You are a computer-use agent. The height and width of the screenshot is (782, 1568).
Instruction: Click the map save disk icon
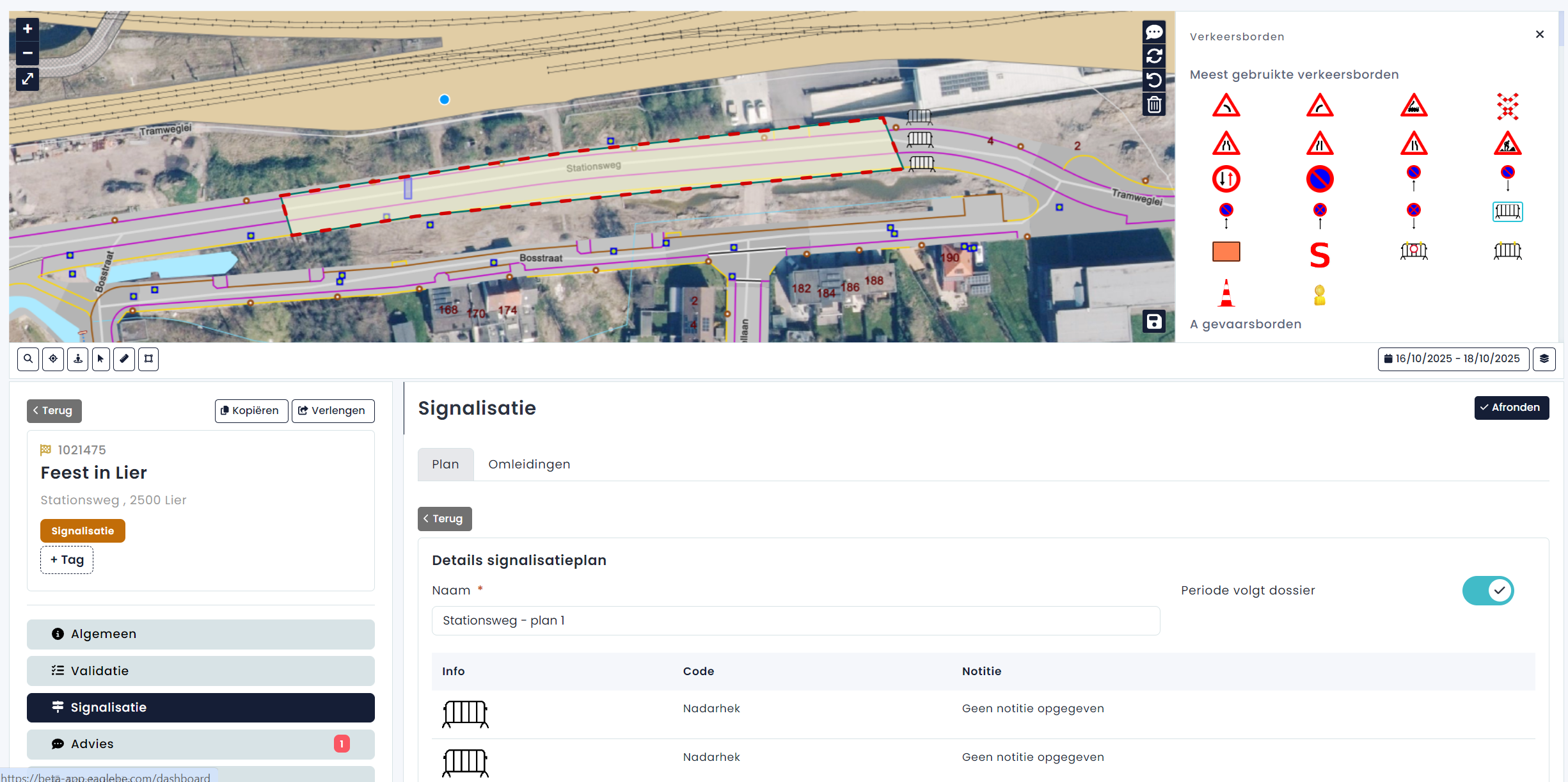[x=1153, y=321]
